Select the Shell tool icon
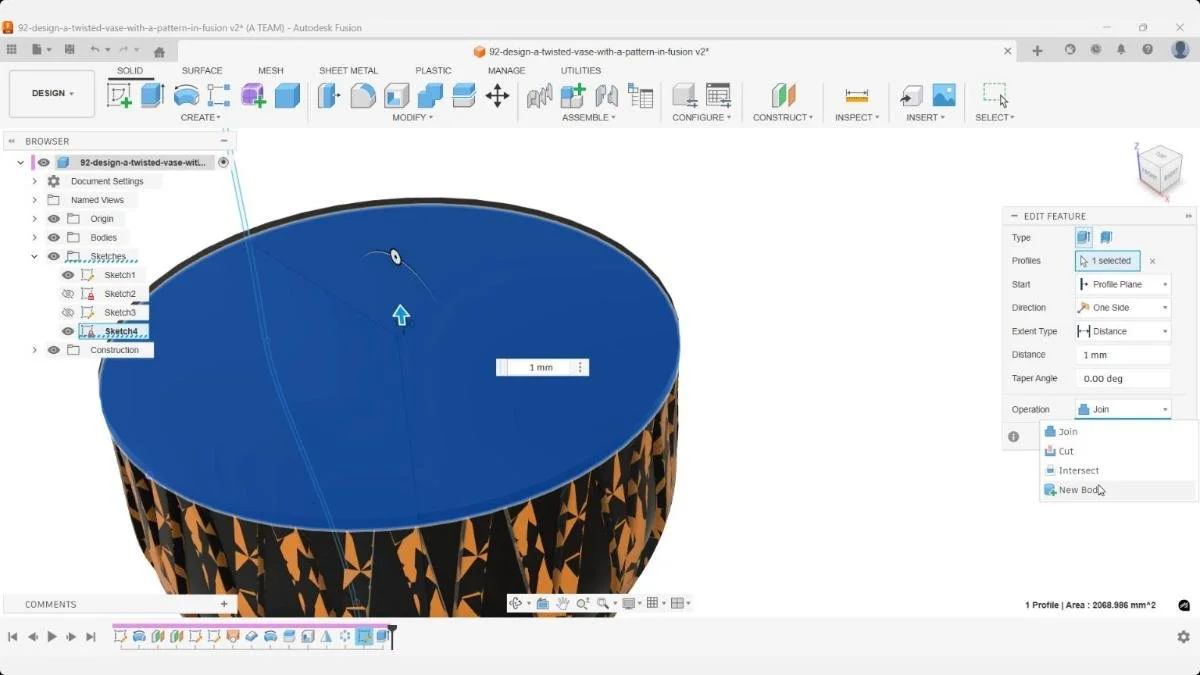 pos(397,95)
